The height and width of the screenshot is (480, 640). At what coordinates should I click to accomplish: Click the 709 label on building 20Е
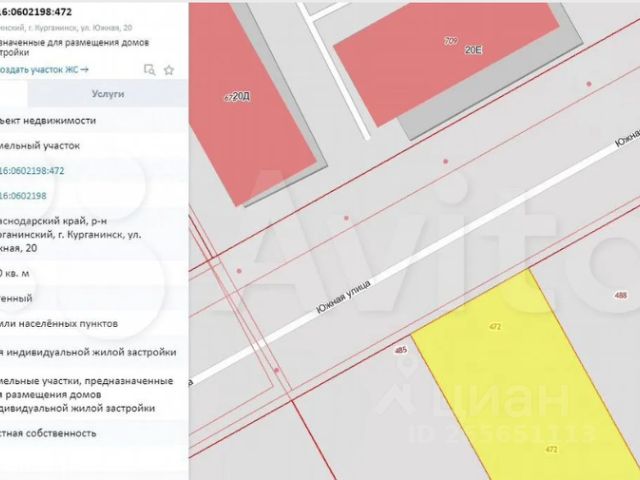[449, 41]
